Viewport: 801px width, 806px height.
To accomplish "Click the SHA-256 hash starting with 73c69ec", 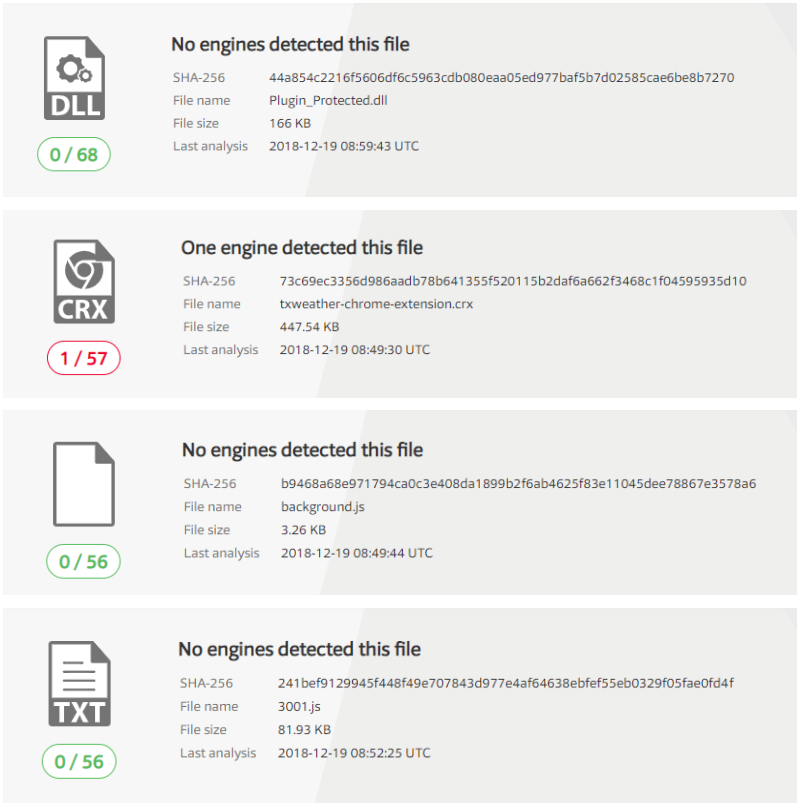I will click(513, 281).
